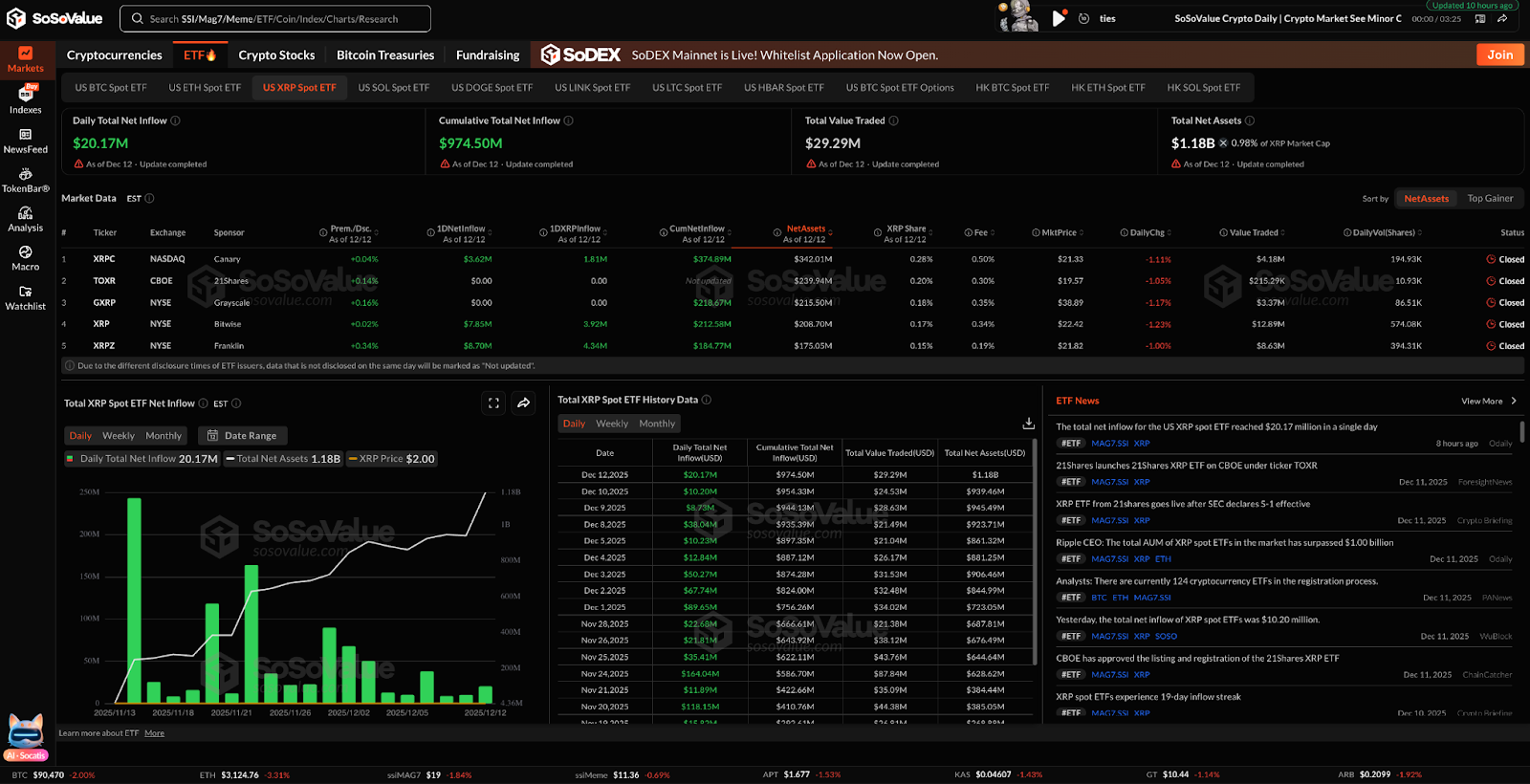Toggle the Daily Total Net Inflow legend series
The image size is (1530, 784).
pos(142,459)
